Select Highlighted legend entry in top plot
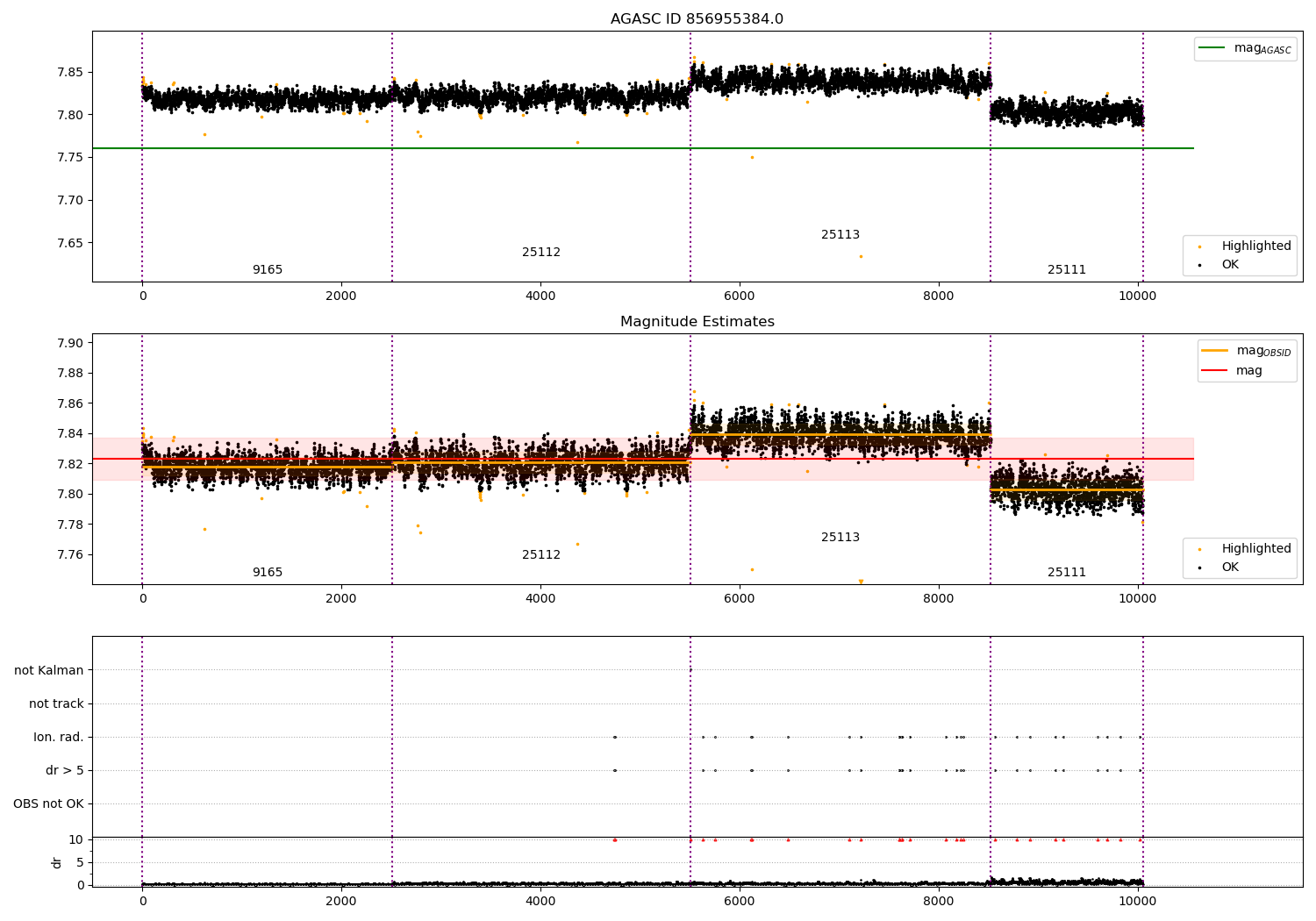 1246,246
